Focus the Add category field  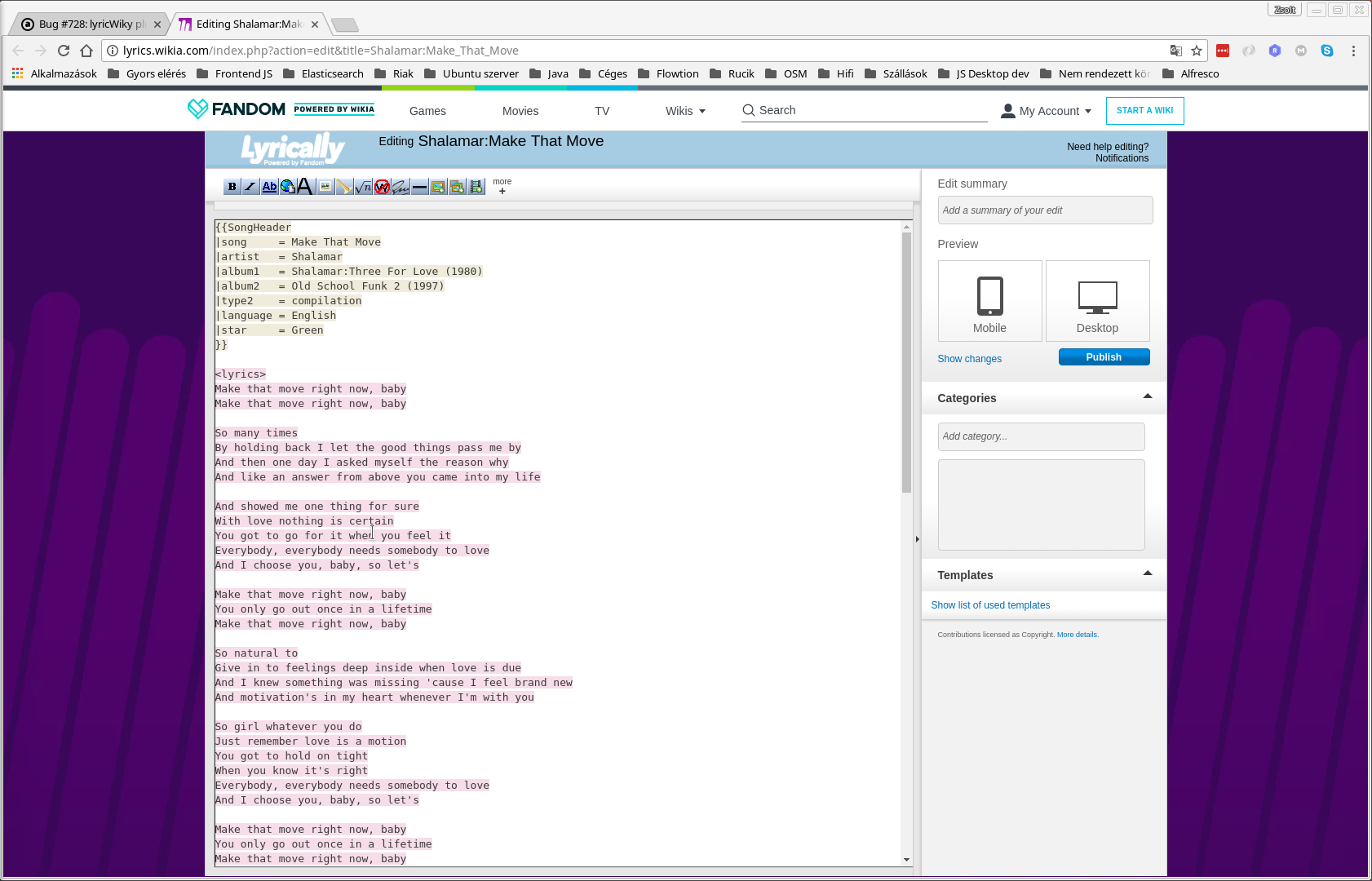(1041, 436)
